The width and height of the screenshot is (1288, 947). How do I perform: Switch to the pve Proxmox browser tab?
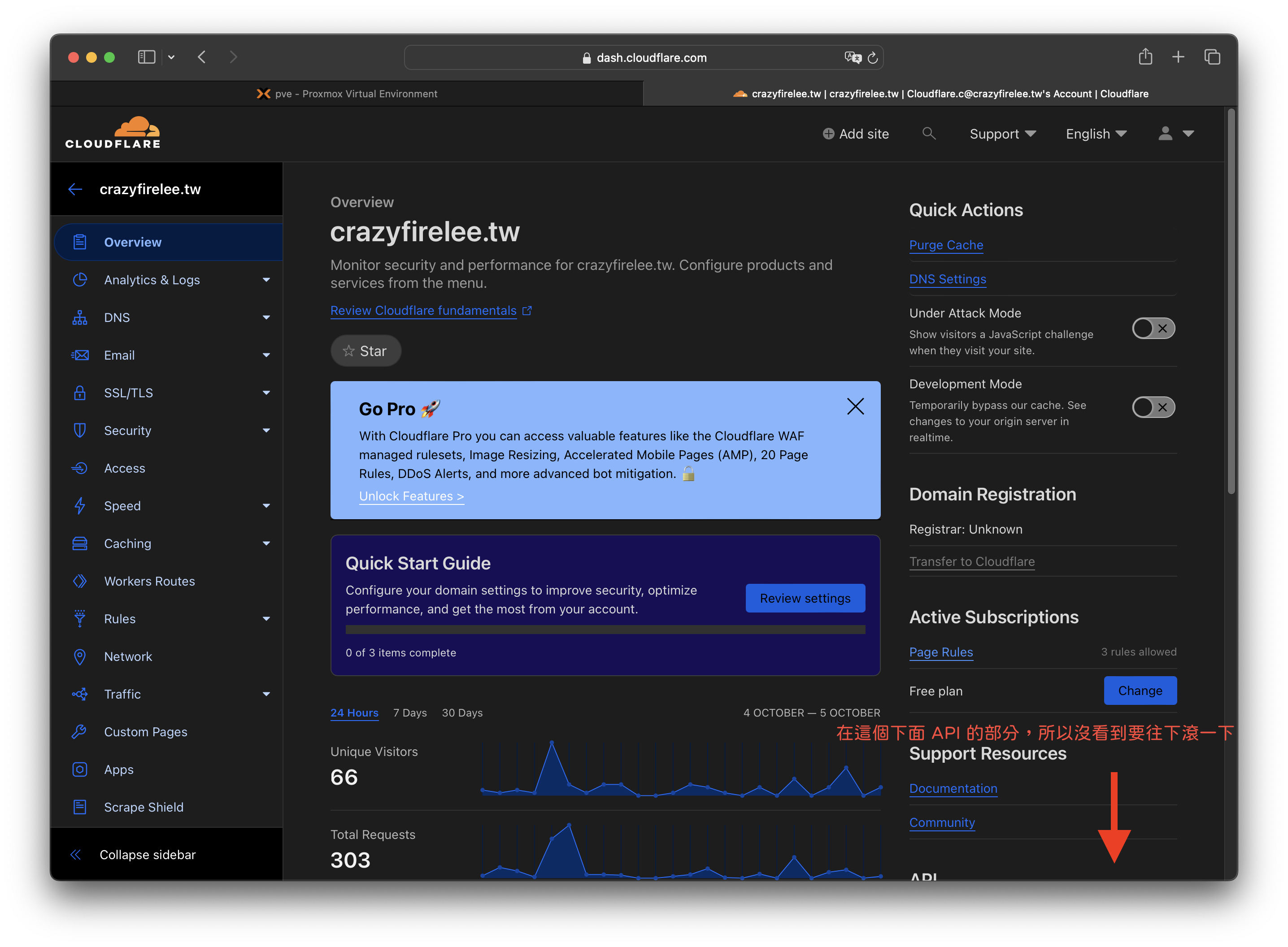click(347, 93)
